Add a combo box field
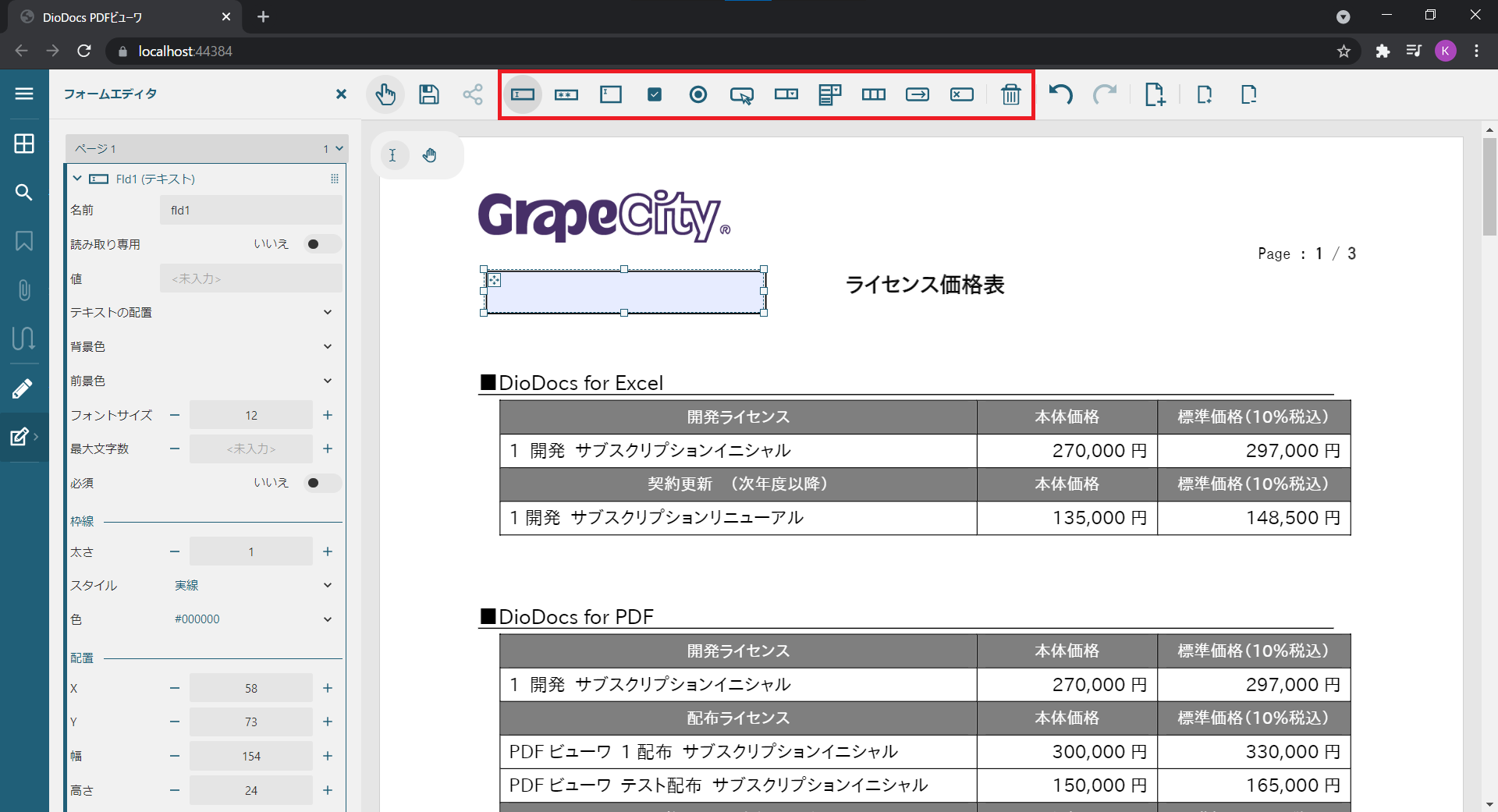 click(x=786, y=94)
